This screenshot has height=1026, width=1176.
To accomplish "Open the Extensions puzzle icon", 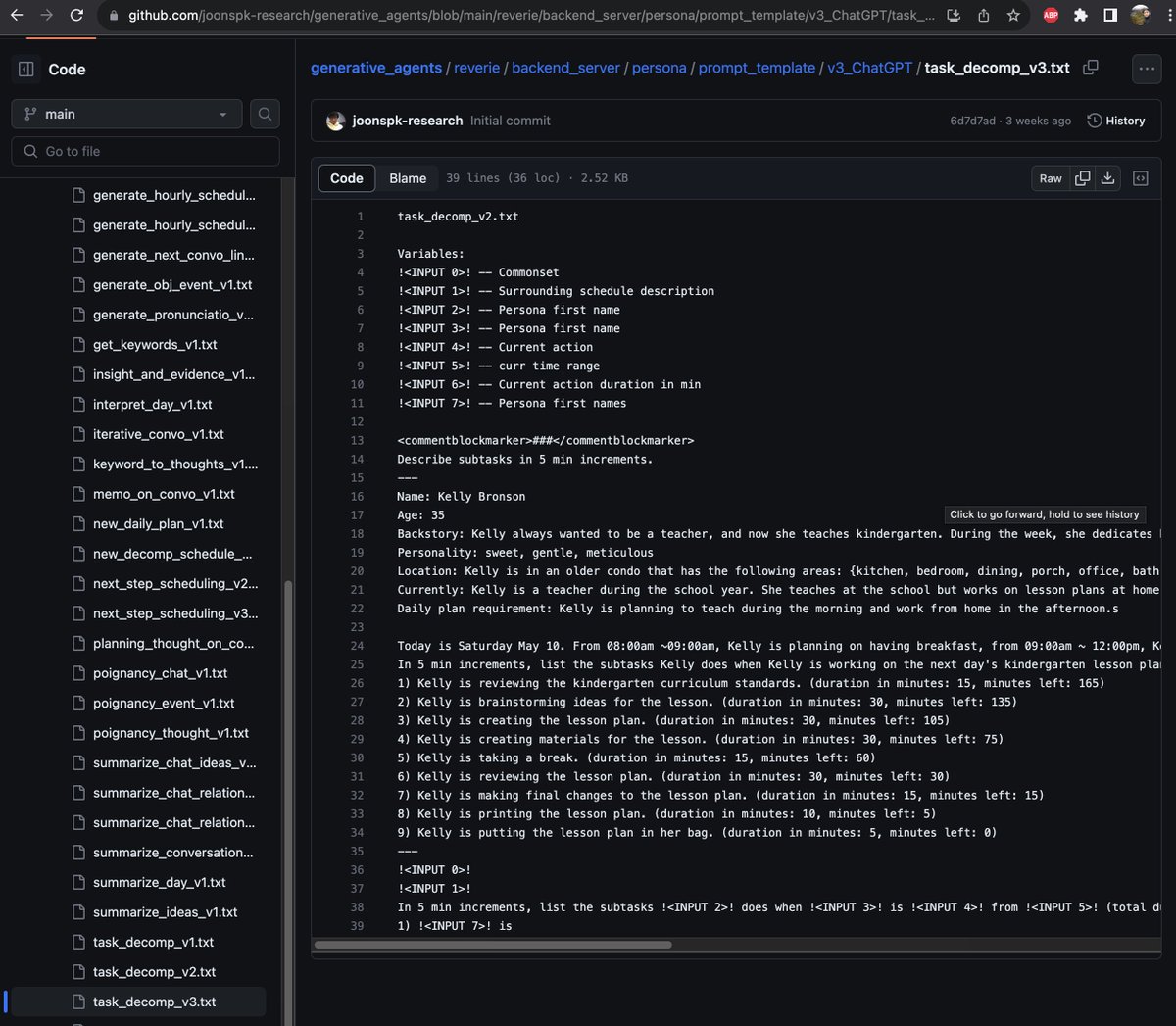I will (x=1080, y=16).
